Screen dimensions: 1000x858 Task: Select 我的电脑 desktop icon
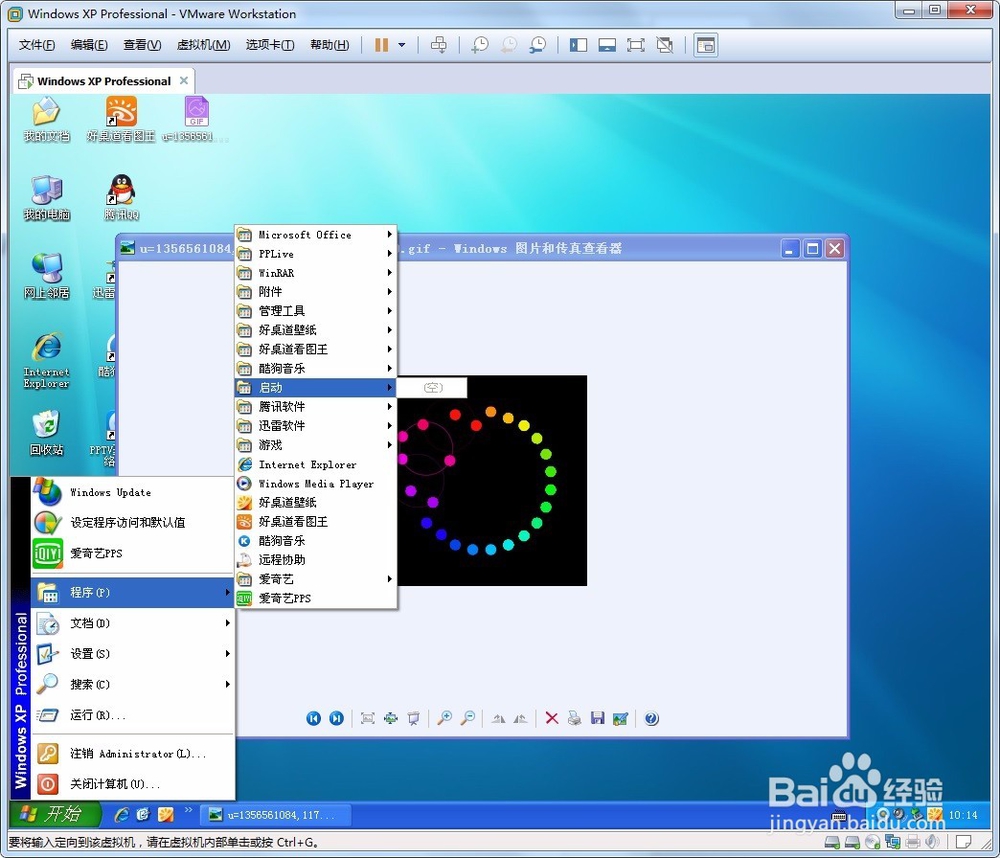[47, 198]
